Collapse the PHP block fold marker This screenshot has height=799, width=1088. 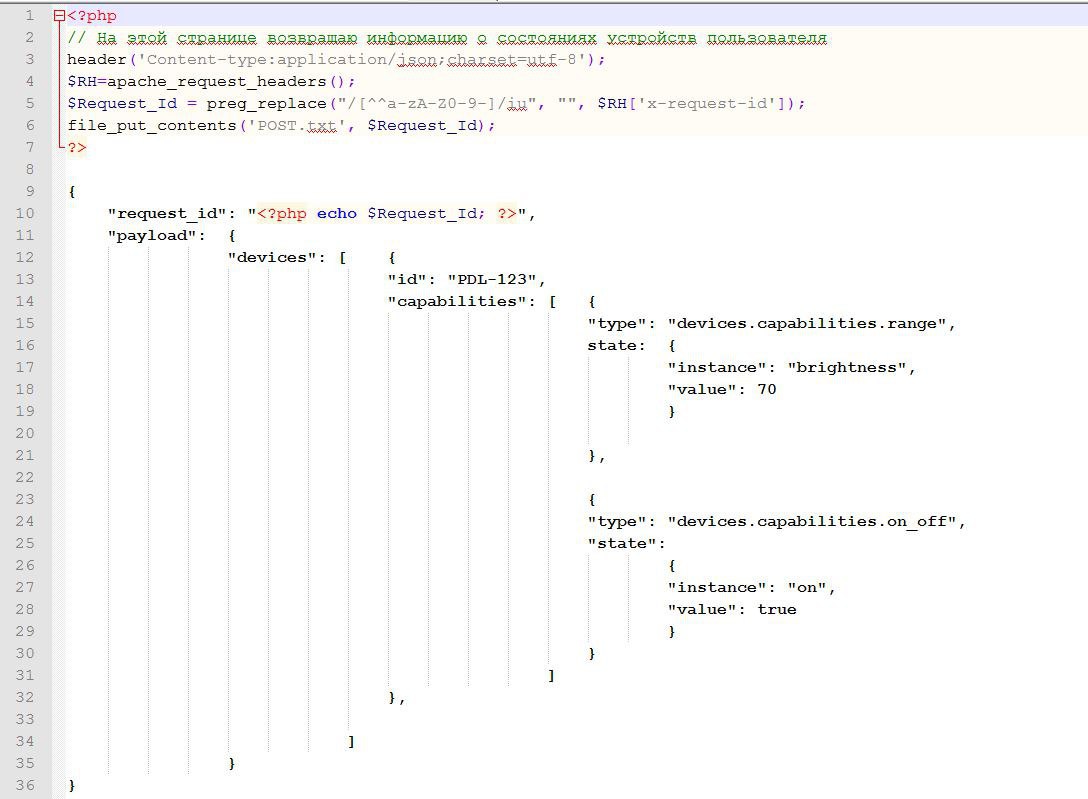pos(59,16)
